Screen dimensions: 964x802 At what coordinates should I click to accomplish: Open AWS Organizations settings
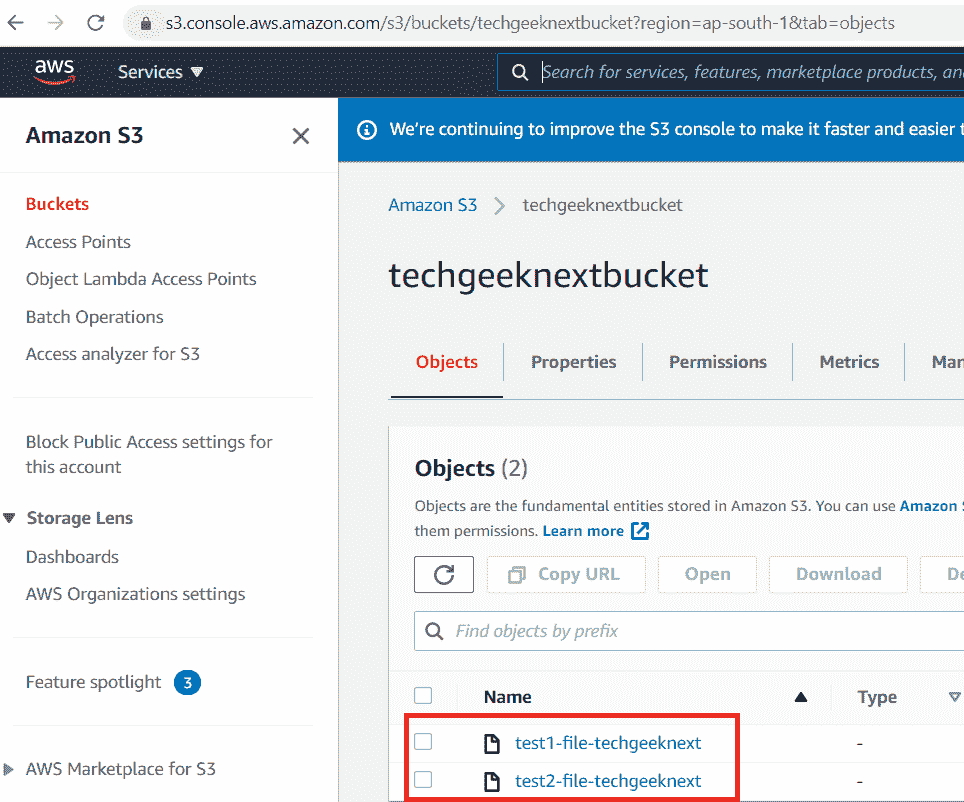point(135,594)
